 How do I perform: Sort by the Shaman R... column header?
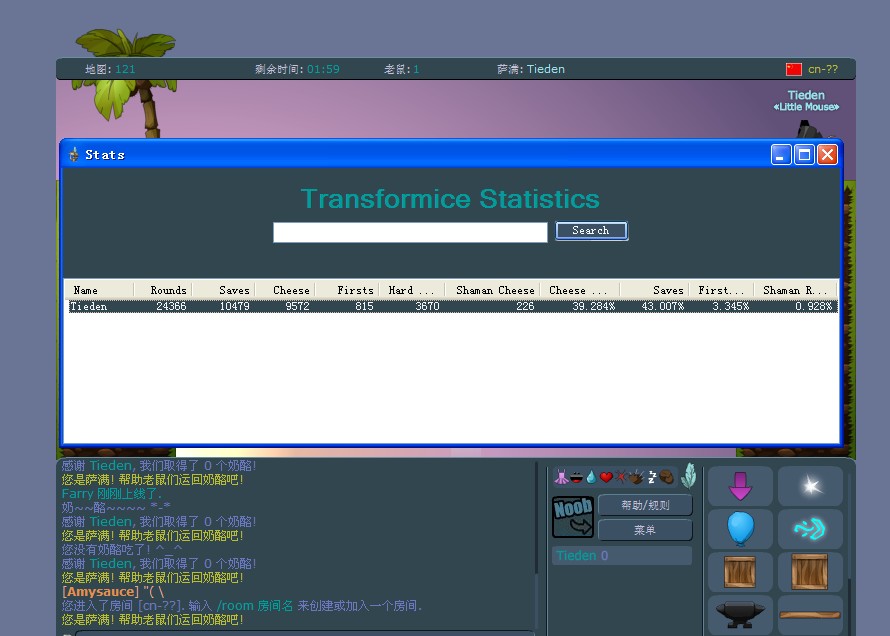[795, 290]
